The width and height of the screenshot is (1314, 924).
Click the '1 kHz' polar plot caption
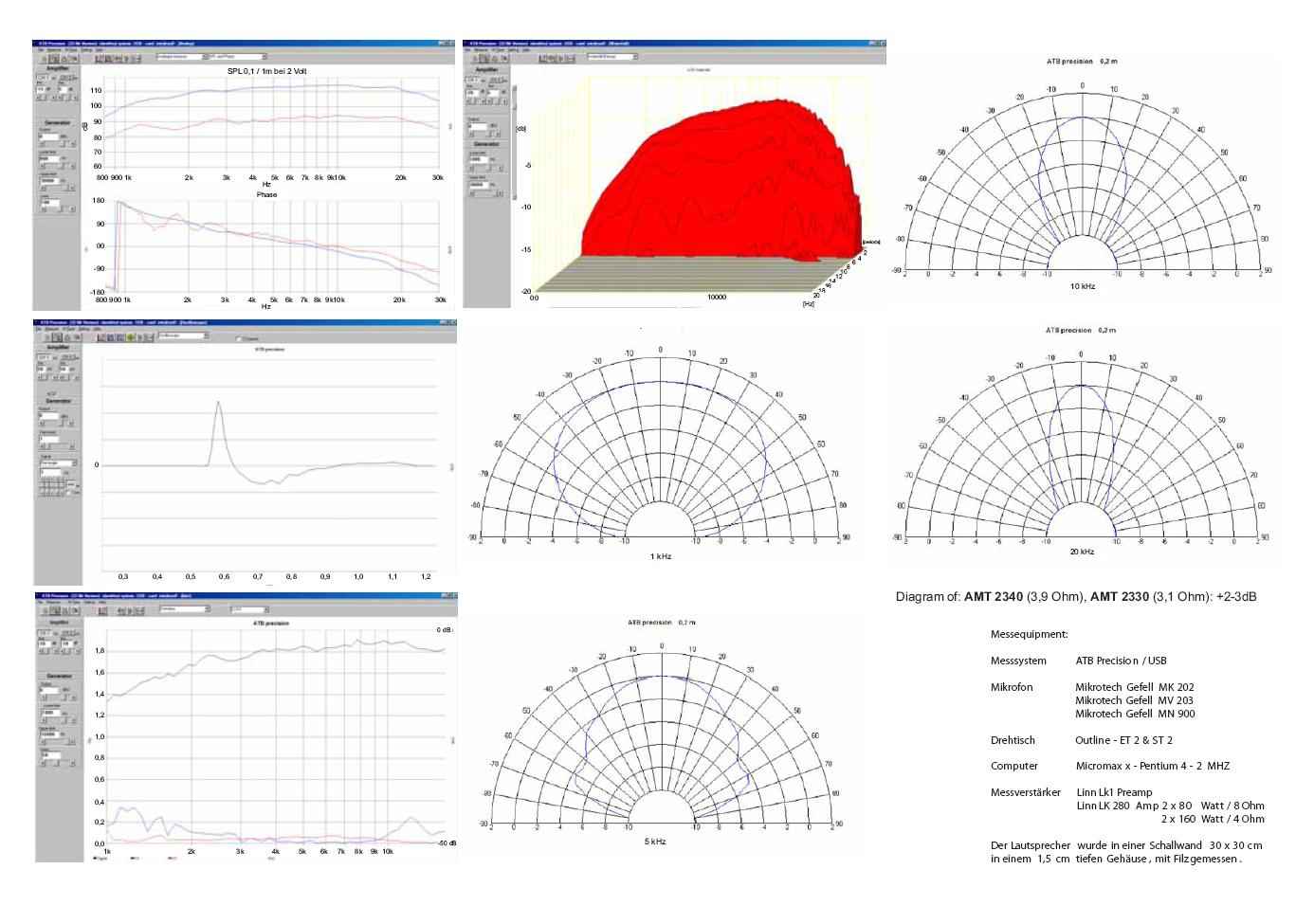coord(661,556)
